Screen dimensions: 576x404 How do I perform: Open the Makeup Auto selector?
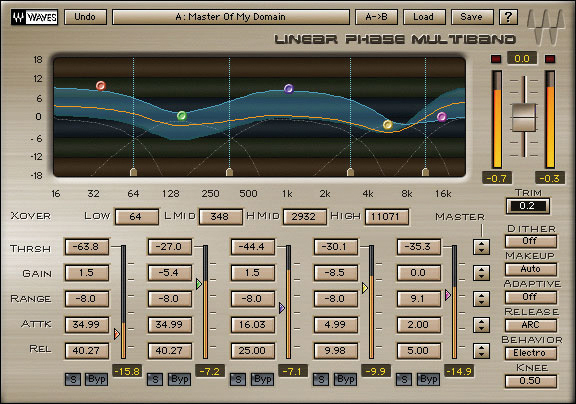pyautogui.click(x=530, y=269)
